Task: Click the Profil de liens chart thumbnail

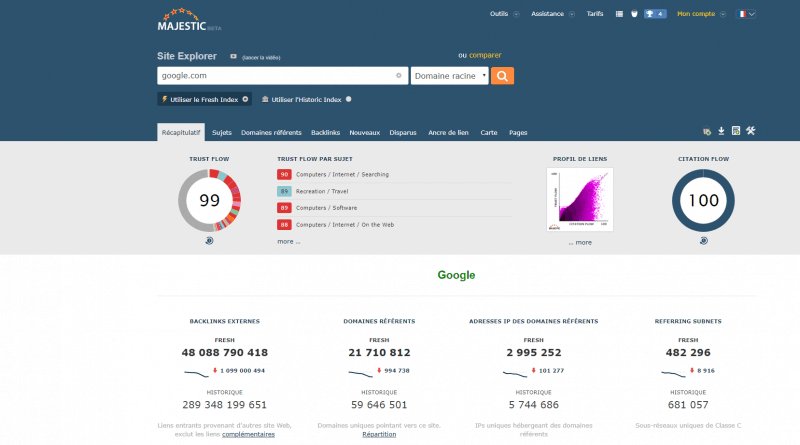Action: click(579, 199)
